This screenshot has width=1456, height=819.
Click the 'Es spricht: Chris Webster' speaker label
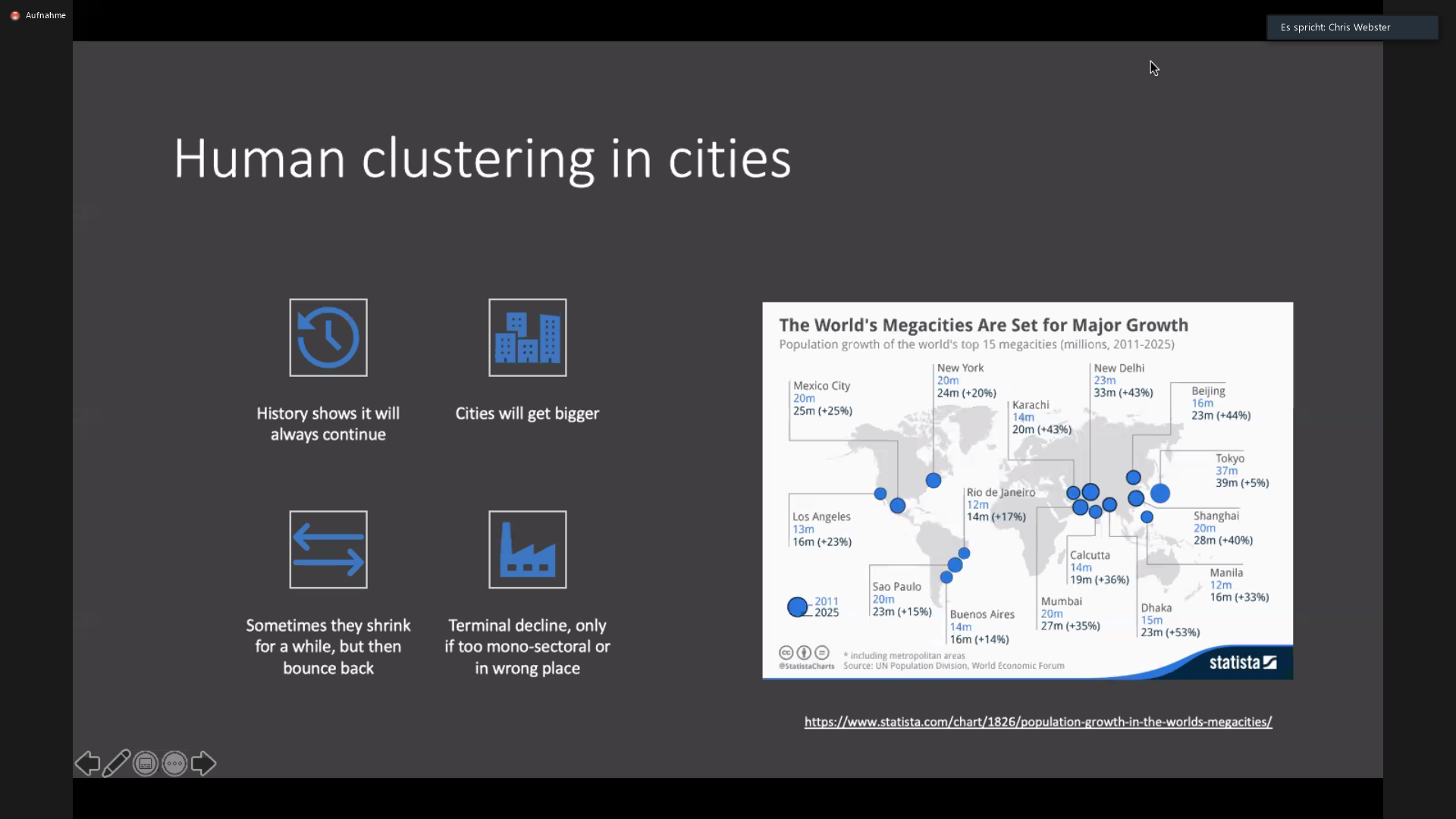pos(1335,27)
